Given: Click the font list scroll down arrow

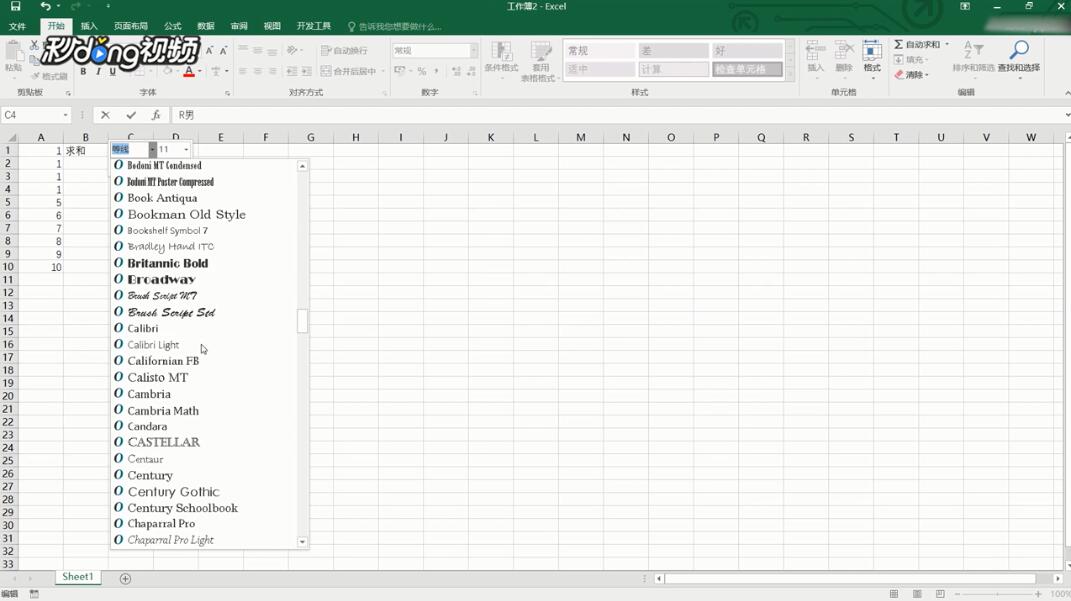Looking at the screenshot, I should point(302,542).
